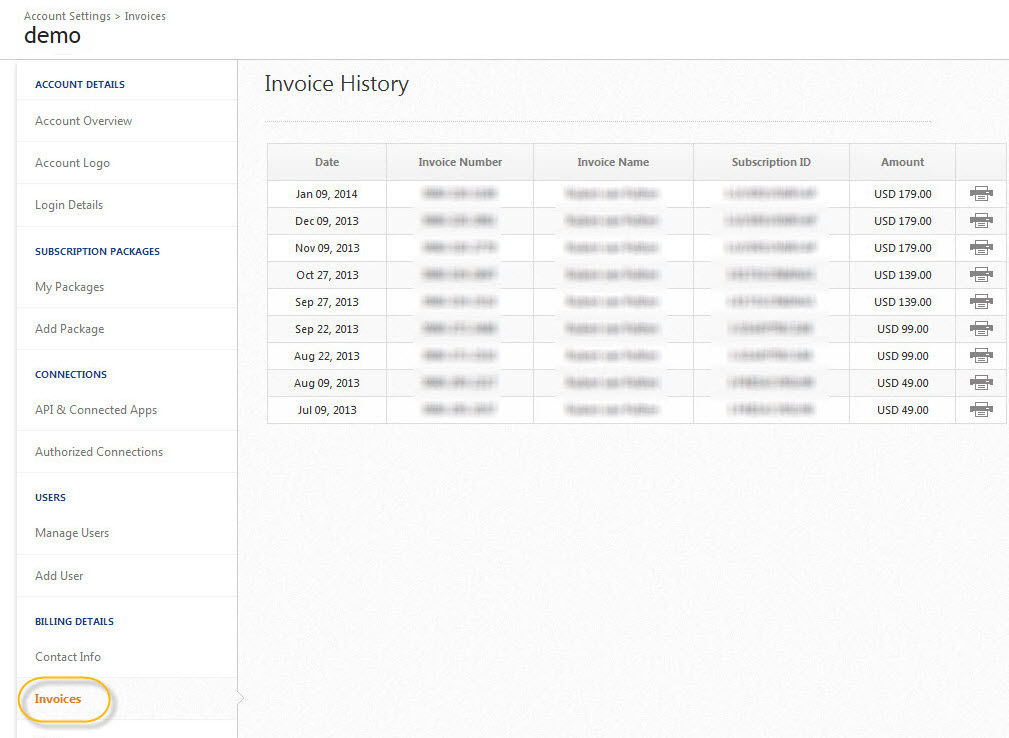
Task: Go to Account Logo settings
Action: pos(72,163)
